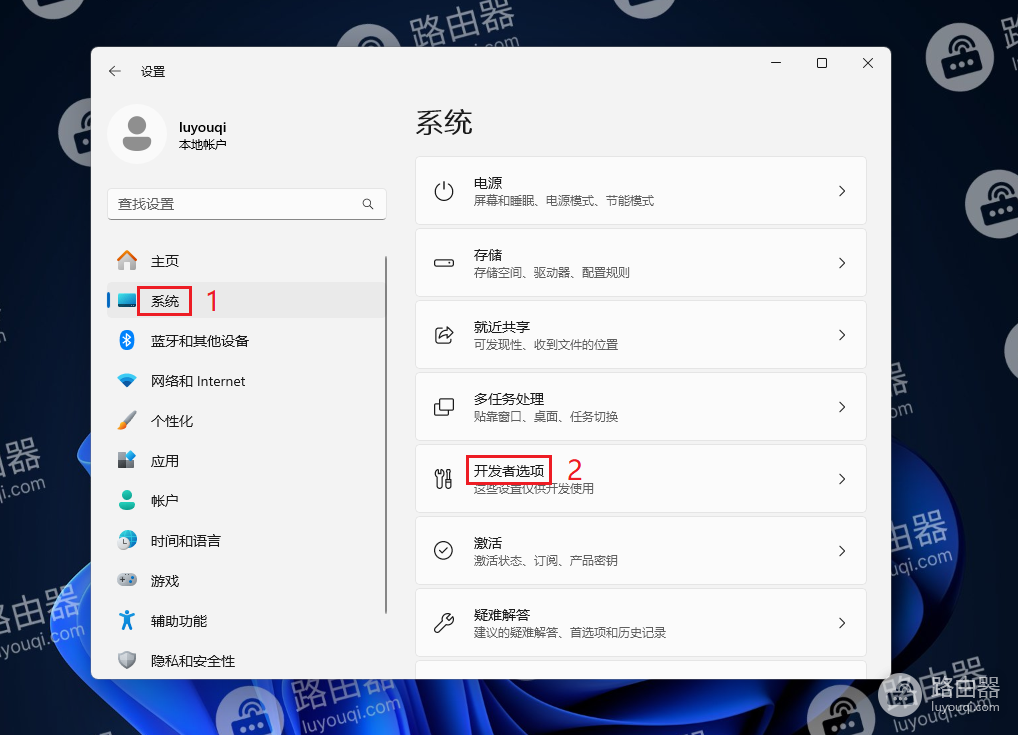Click the luyouqi user avatar
Screen dimensions: 1018x735
pos(137,134)
